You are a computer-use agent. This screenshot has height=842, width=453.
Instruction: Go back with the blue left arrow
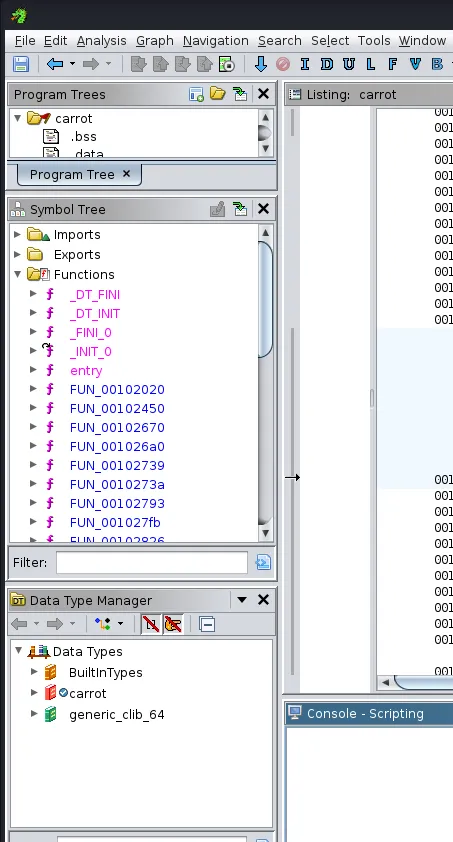[x=55, y=64]
